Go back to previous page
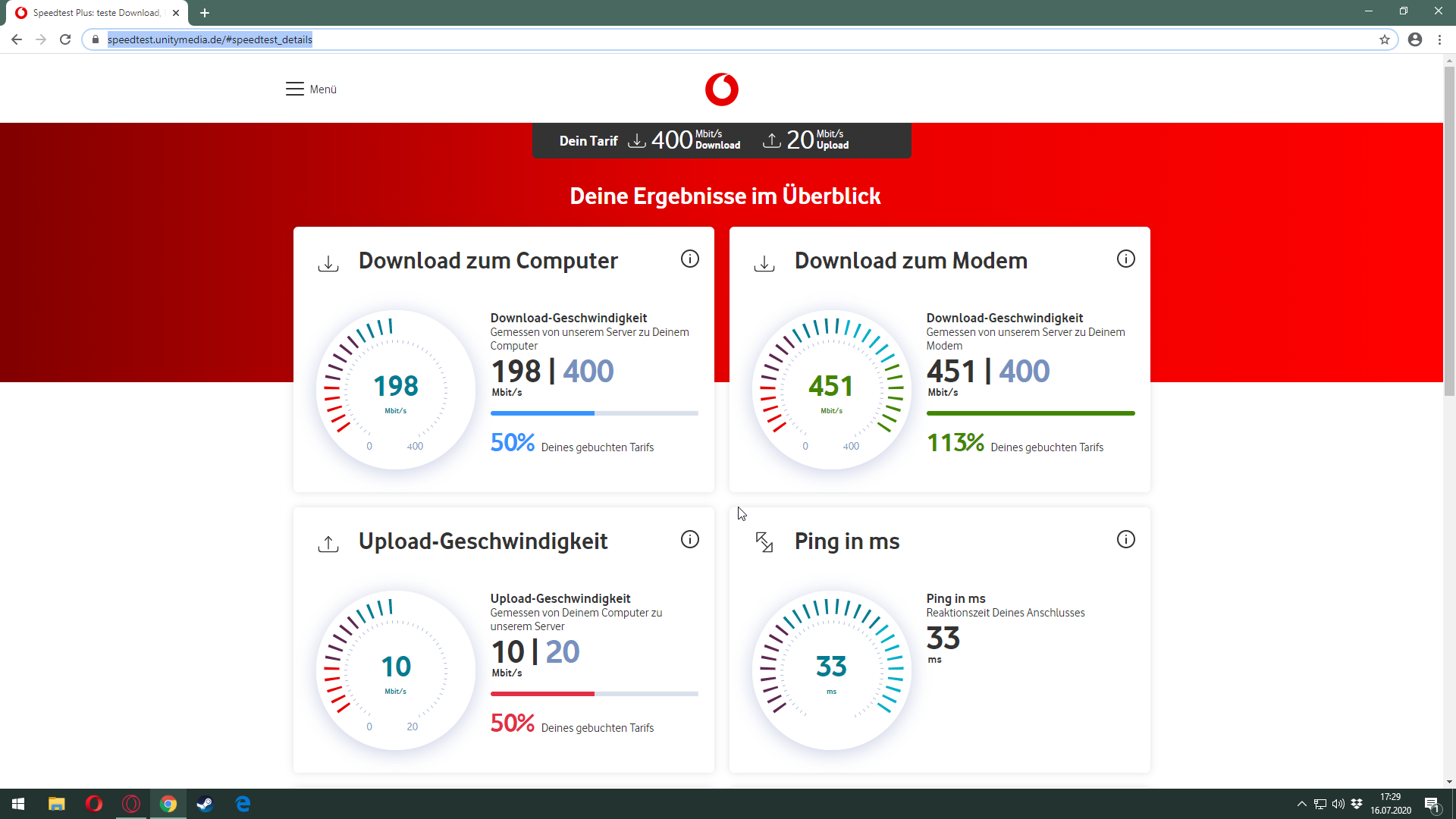 point(17,39)
